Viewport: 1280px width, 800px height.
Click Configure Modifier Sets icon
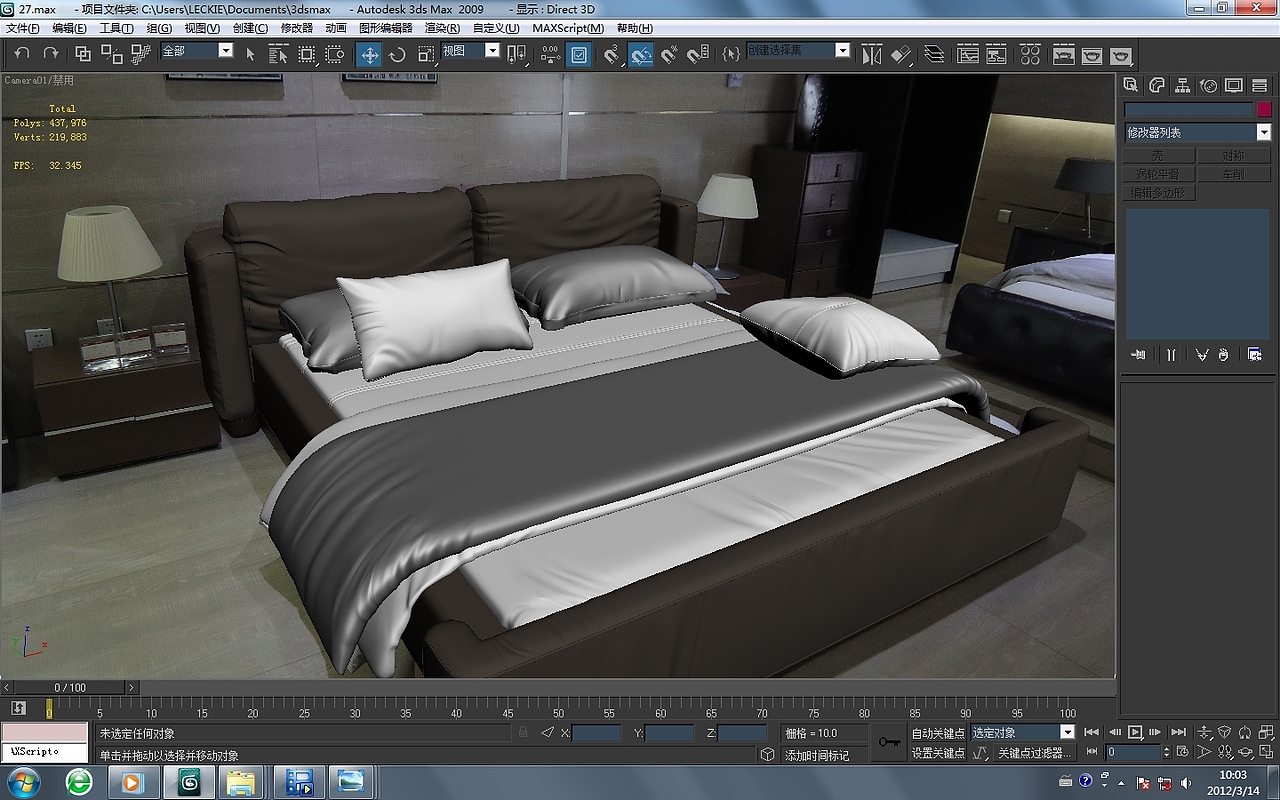pyautogui.click(x=1255, y=355)
